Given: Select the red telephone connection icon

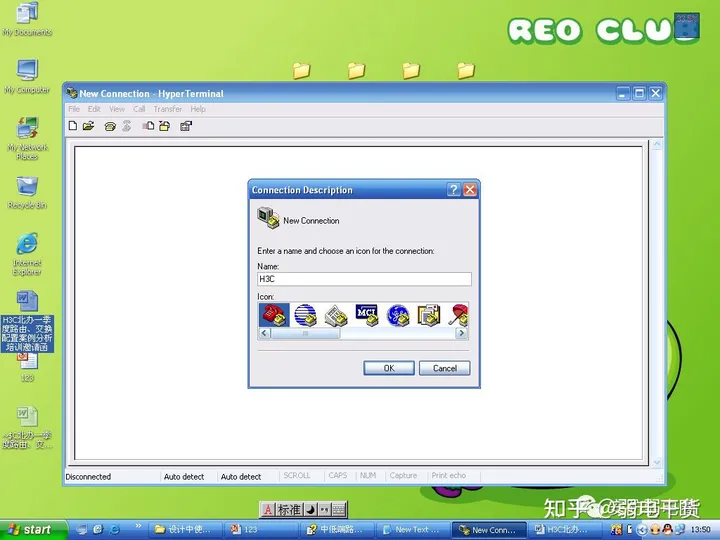Looking at the screenshot, I should click(x=274, y=315).
